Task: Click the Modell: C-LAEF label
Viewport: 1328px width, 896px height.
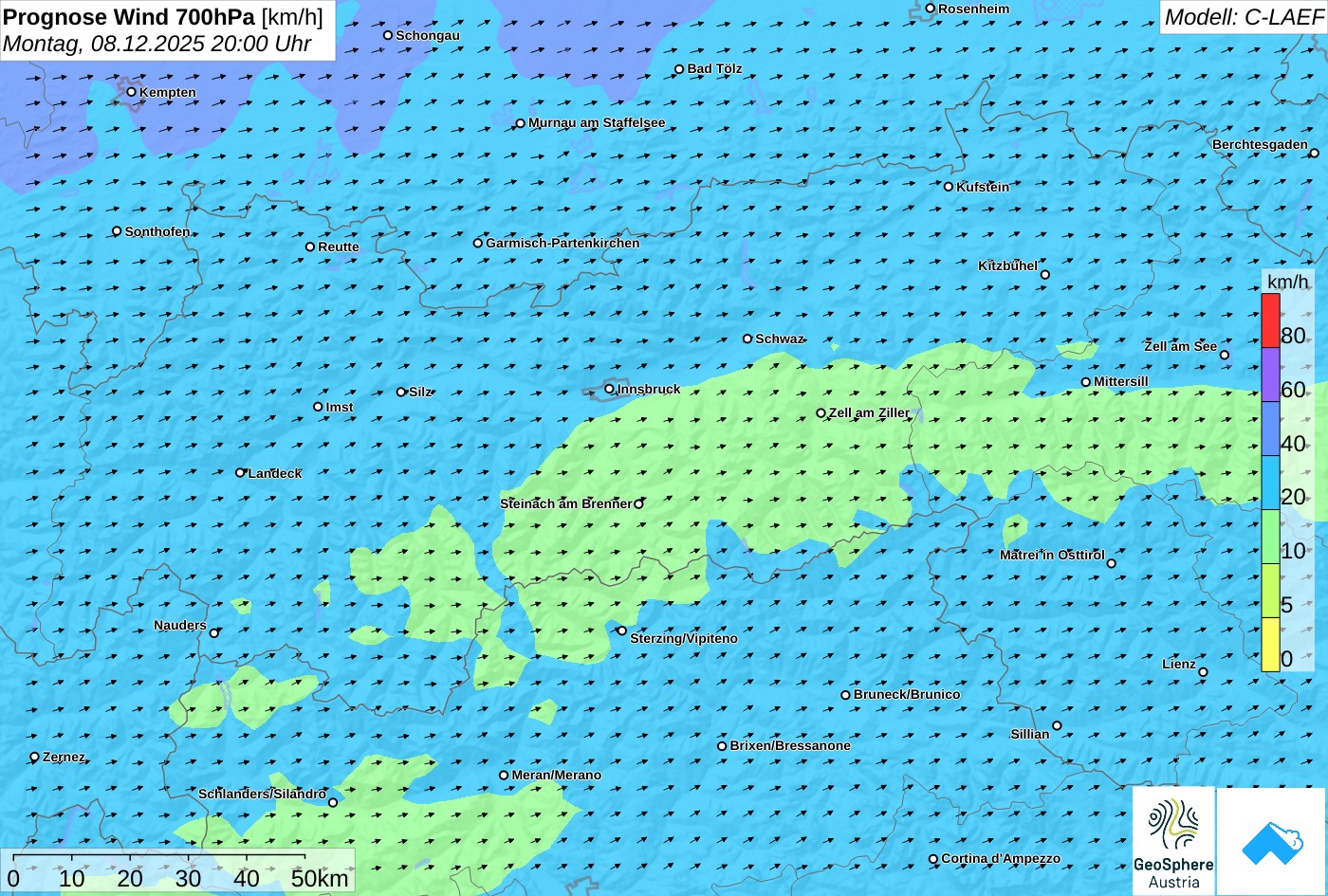Action: 1243,16
